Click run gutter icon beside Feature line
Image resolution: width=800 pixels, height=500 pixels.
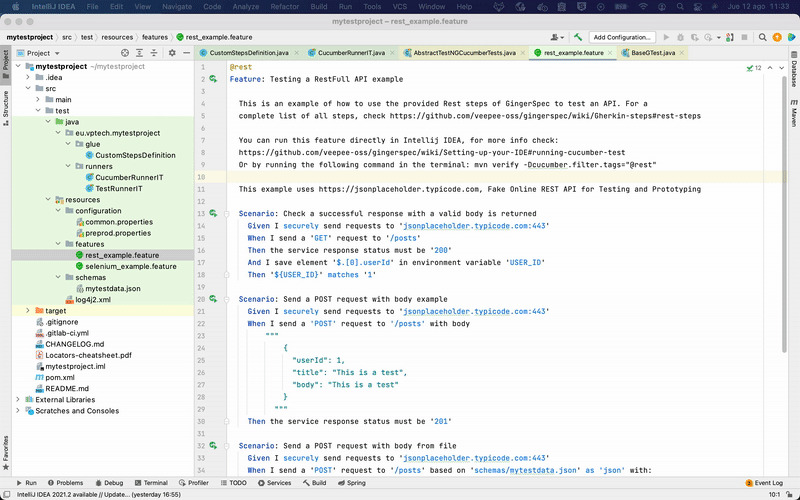click(x=213, y=79)
